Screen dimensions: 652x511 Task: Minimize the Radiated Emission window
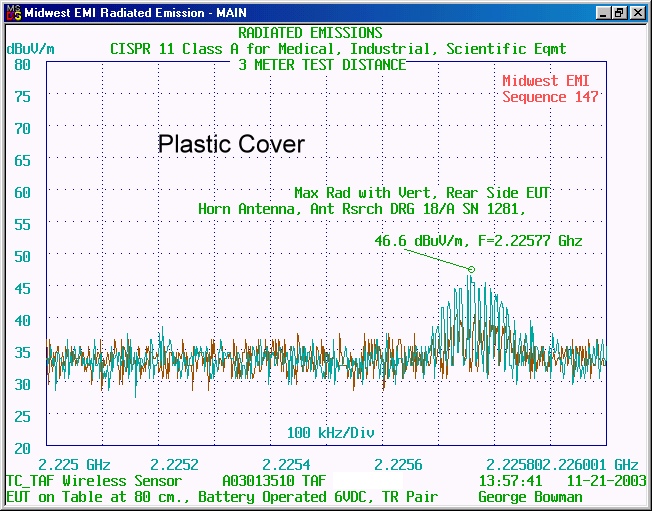coord(603,13)
